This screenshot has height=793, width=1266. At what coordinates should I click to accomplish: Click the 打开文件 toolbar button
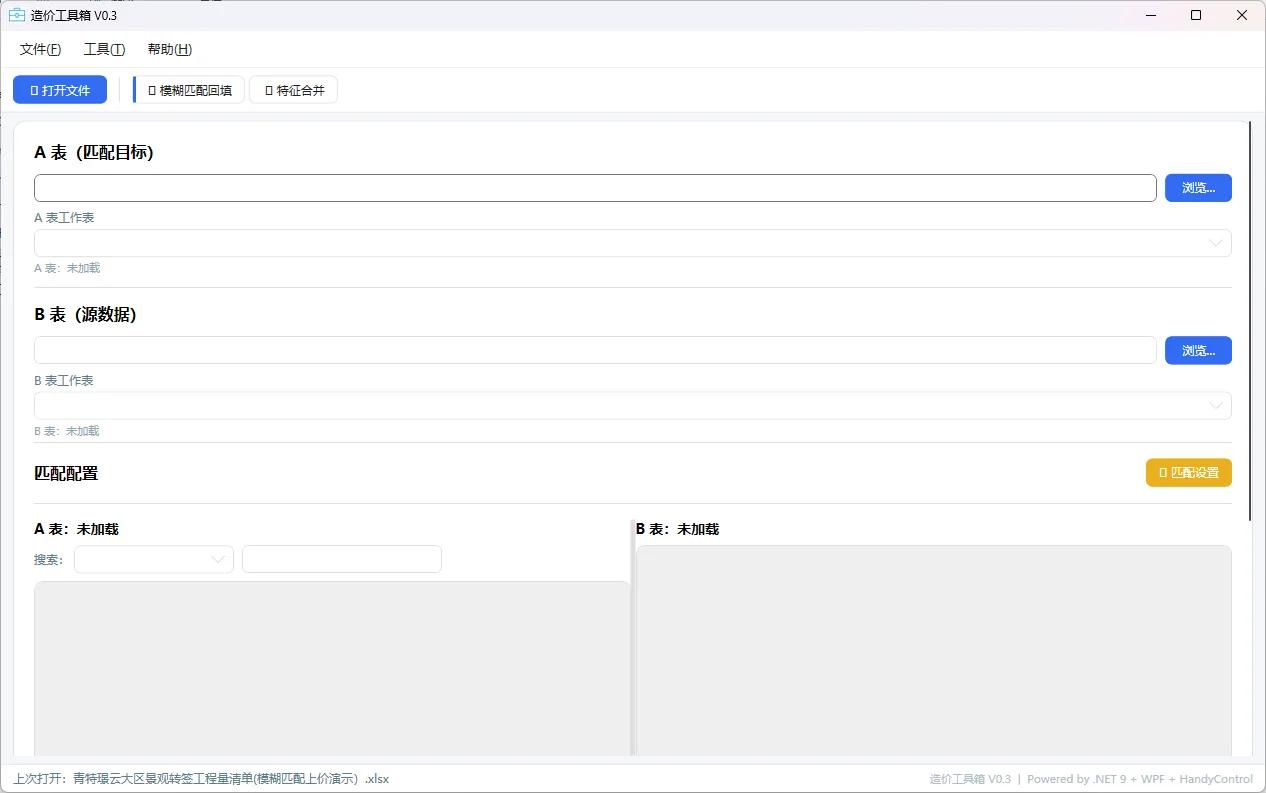[x=60, y=90]
